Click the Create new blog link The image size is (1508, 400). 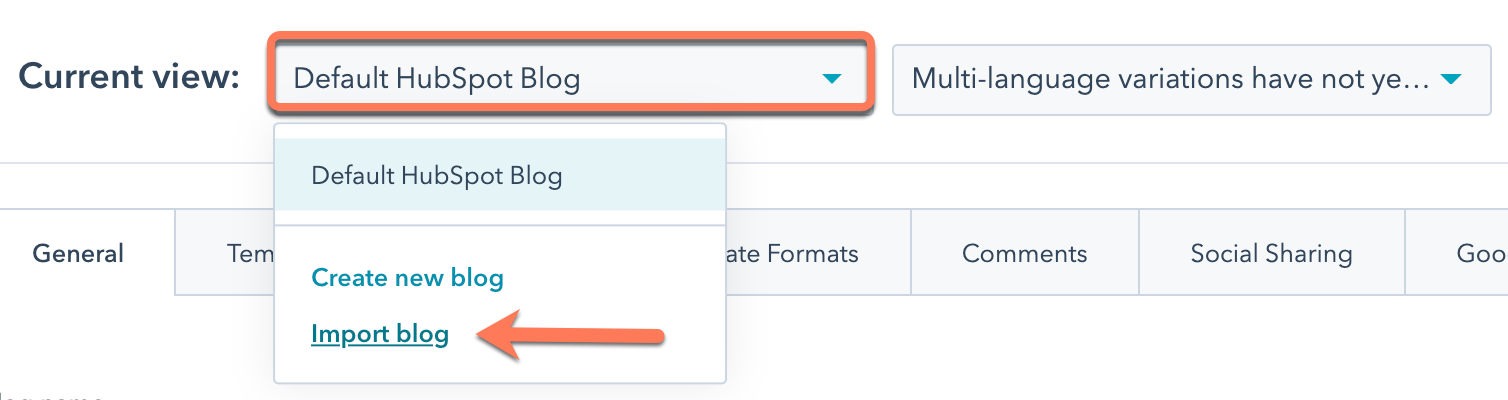click(x=407, y=277)
